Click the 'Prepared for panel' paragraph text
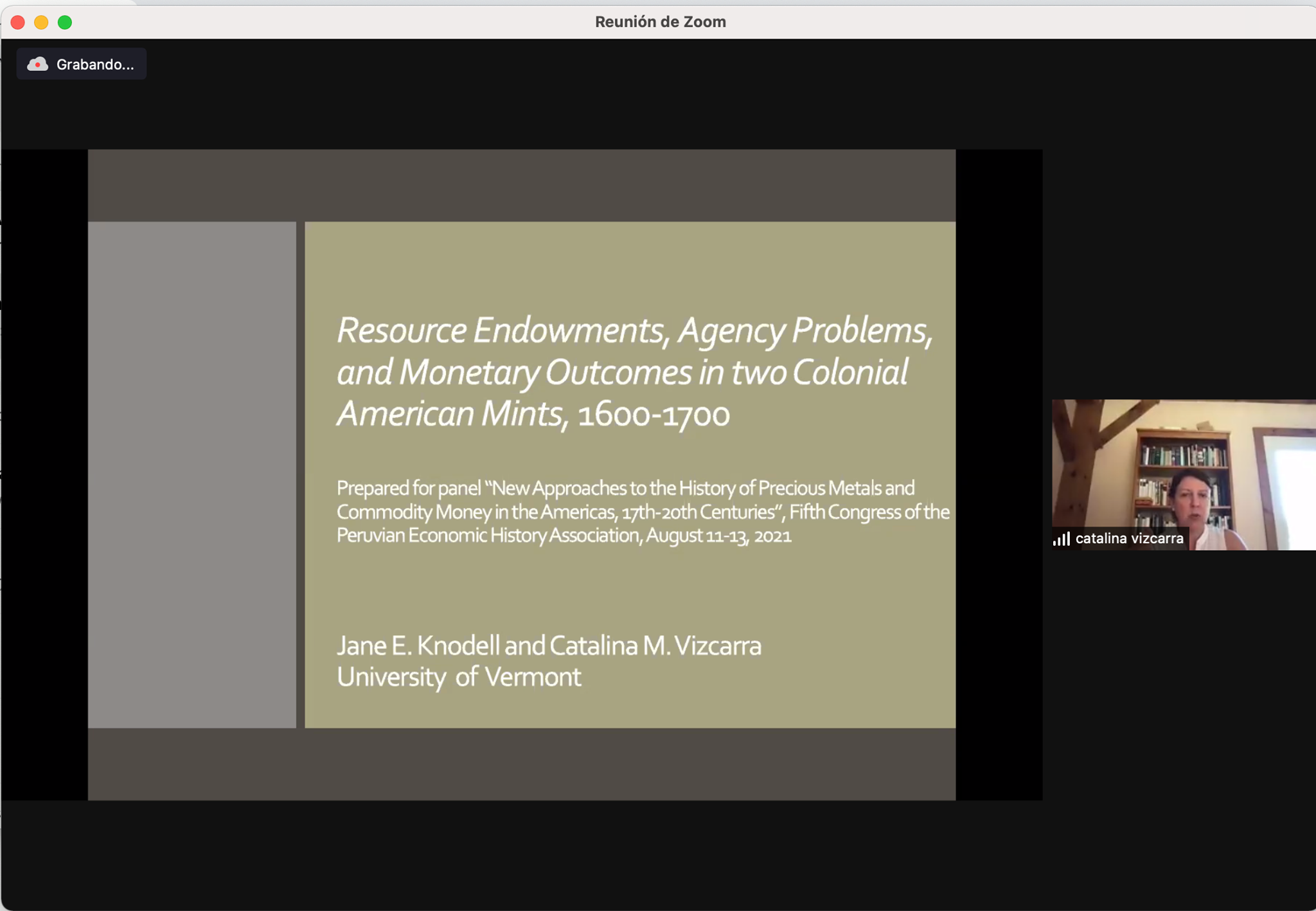This screenshot has height=911, width=1316. point(643,512)
